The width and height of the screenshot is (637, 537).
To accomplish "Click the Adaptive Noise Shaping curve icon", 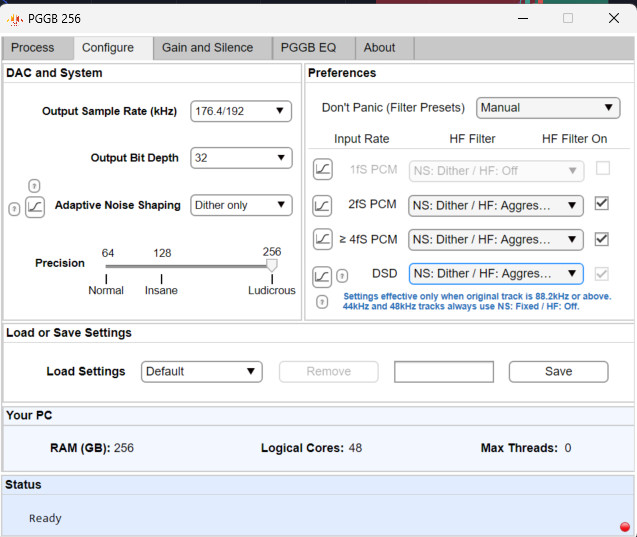I will click(35, 207).
